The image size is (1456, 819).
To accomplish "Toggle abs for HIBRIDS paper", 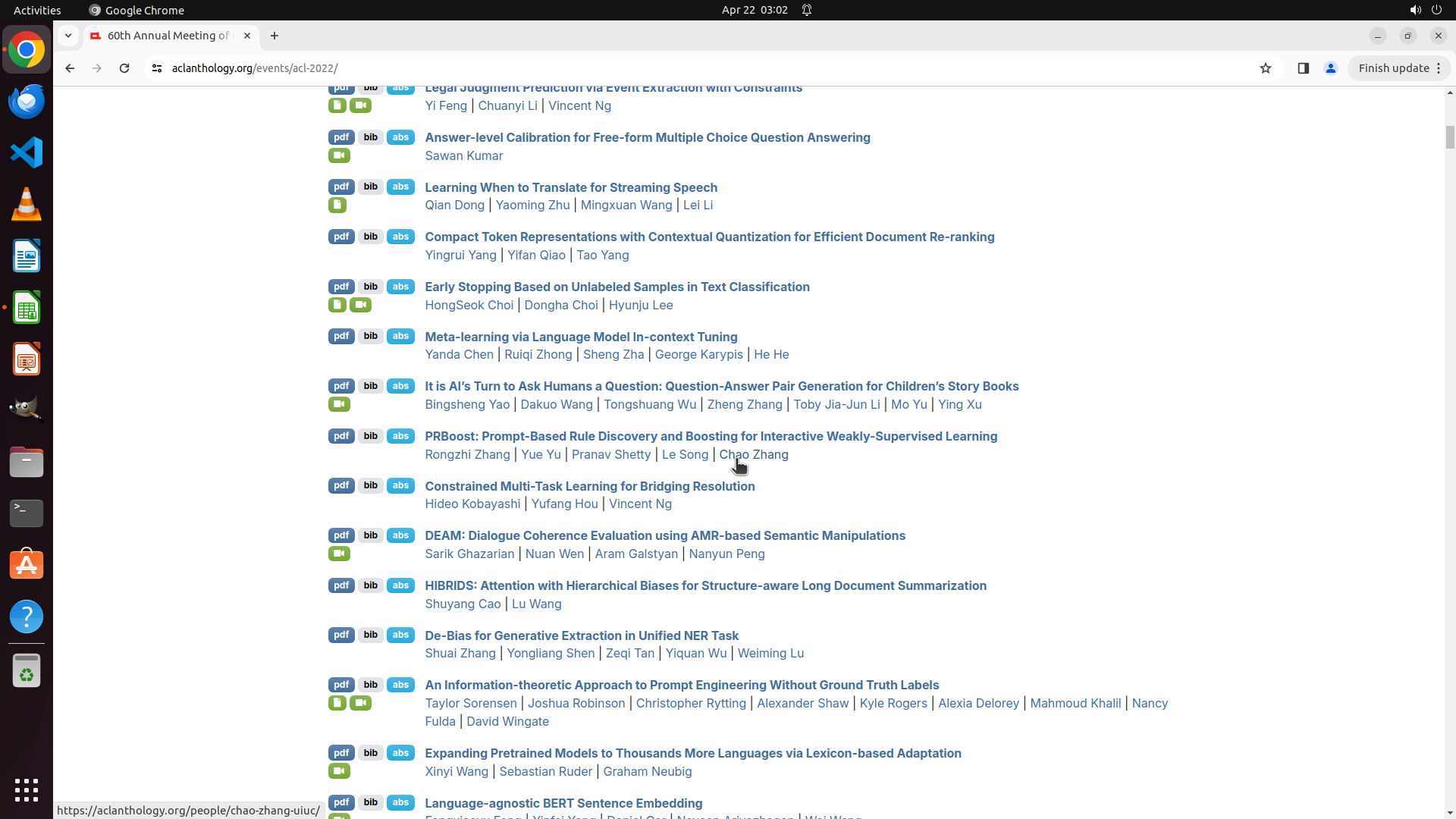I will [400, 585].
